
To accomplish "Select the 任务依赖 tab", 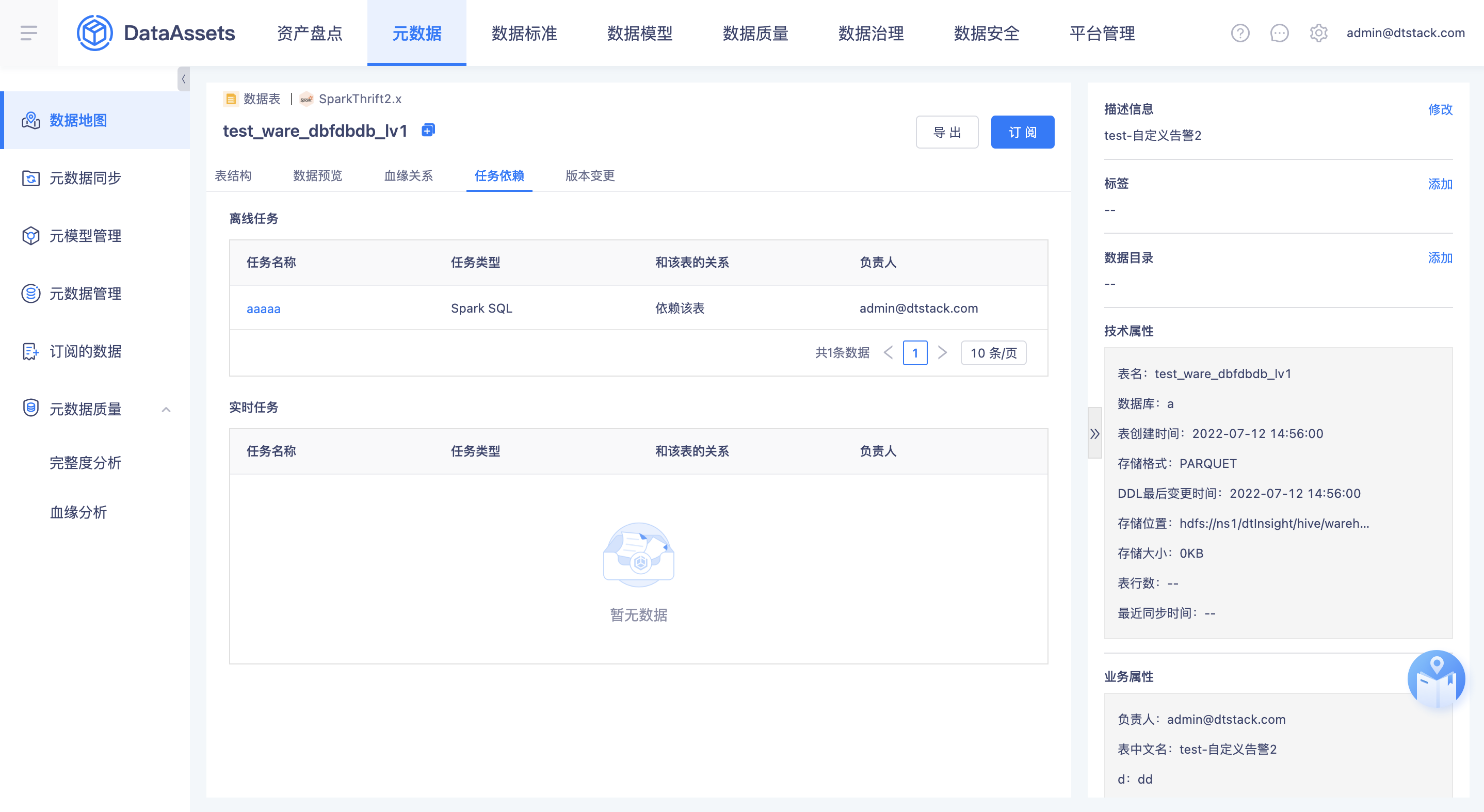I will click(x=499, y=175).
